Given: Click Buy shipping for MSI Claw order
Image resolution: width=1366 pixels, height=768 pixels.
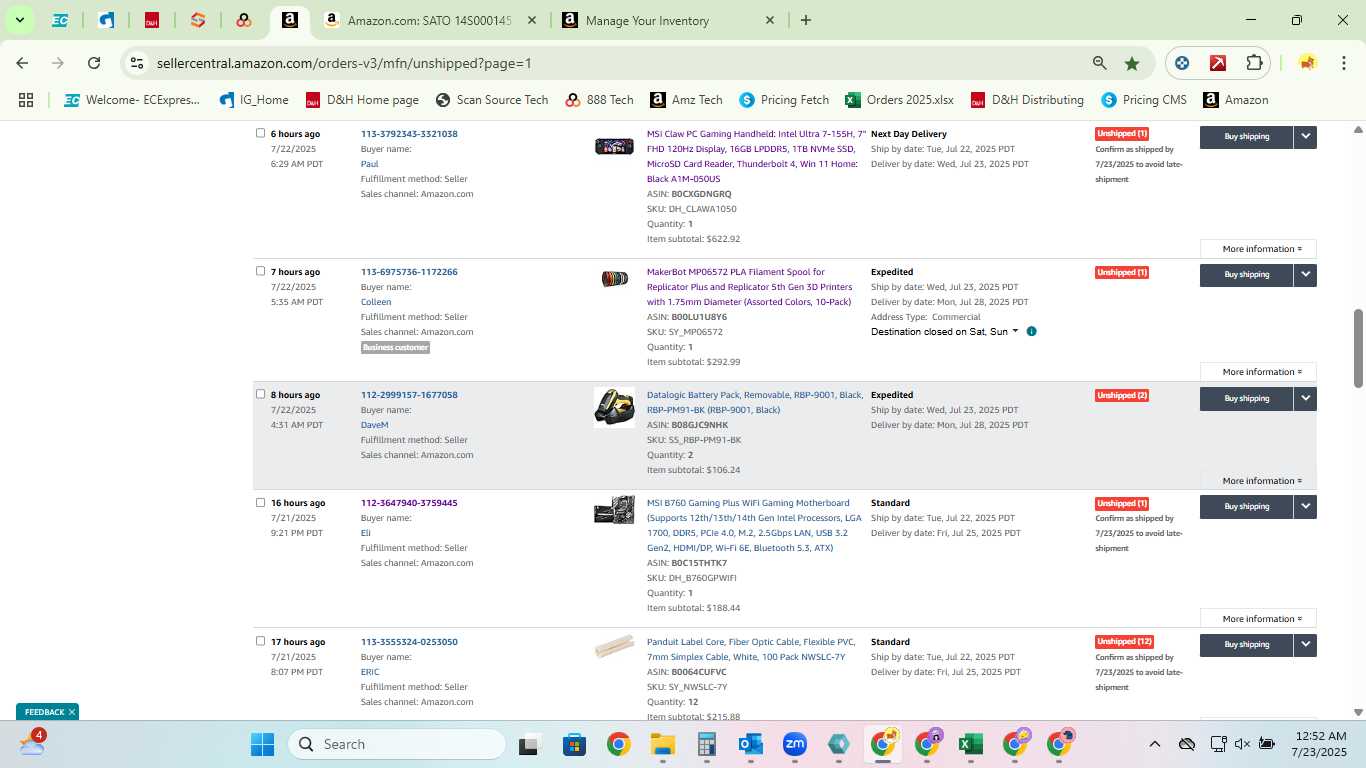Looking at the screenshot, I should tap(1247, 136).
